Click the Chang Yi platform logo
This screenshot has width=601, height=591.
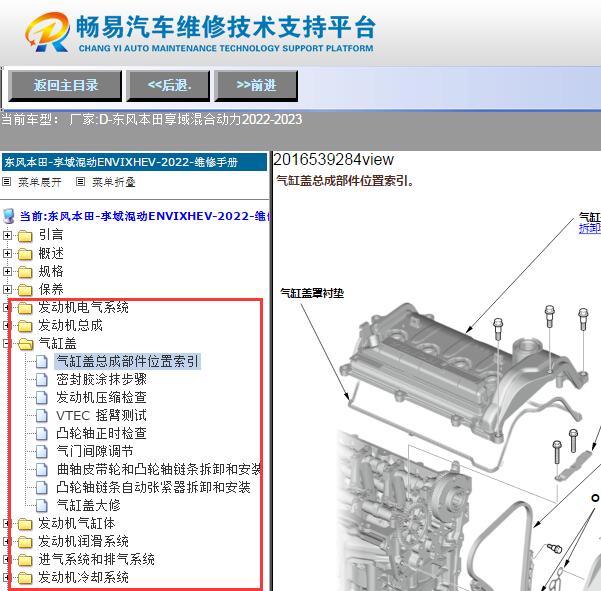[x=48, y=32]
